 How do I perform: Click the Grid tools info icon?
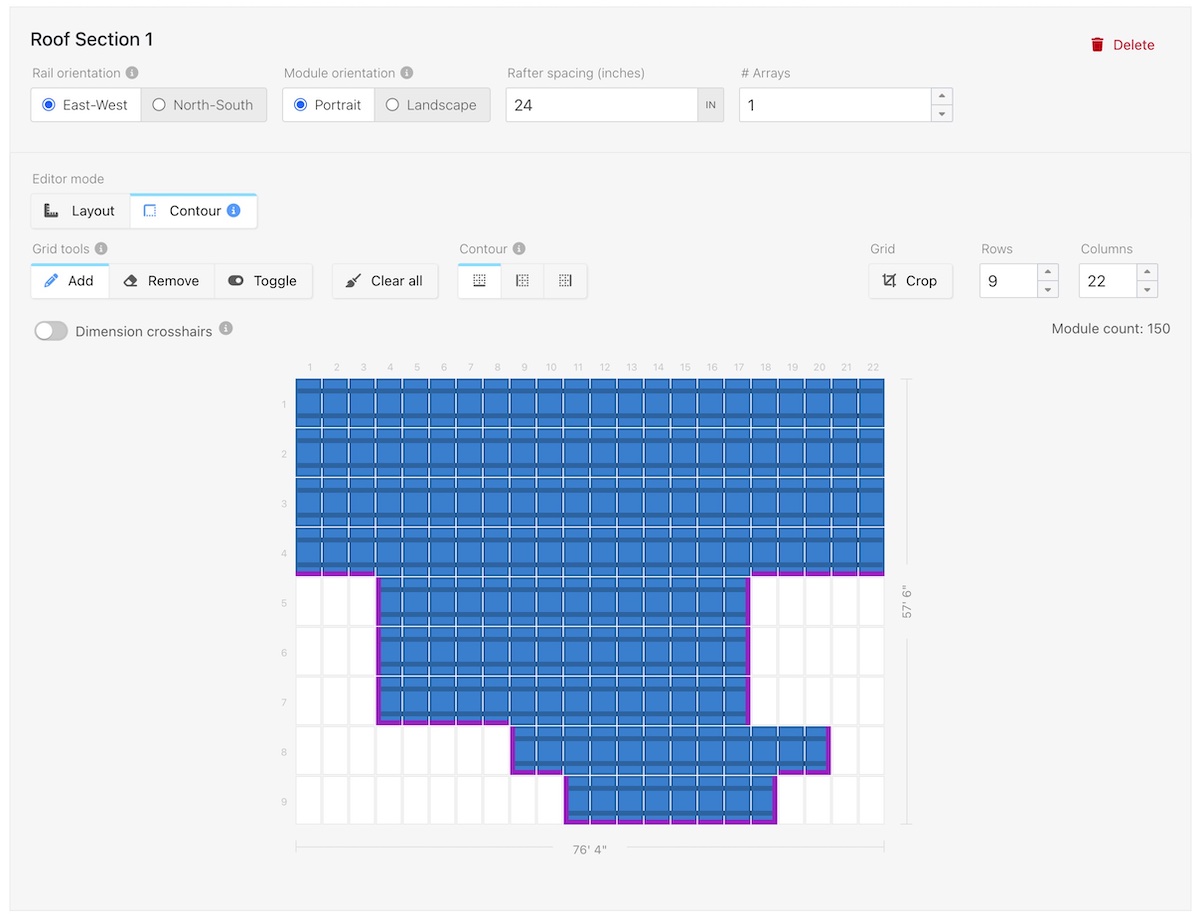[x=101, y=249]
